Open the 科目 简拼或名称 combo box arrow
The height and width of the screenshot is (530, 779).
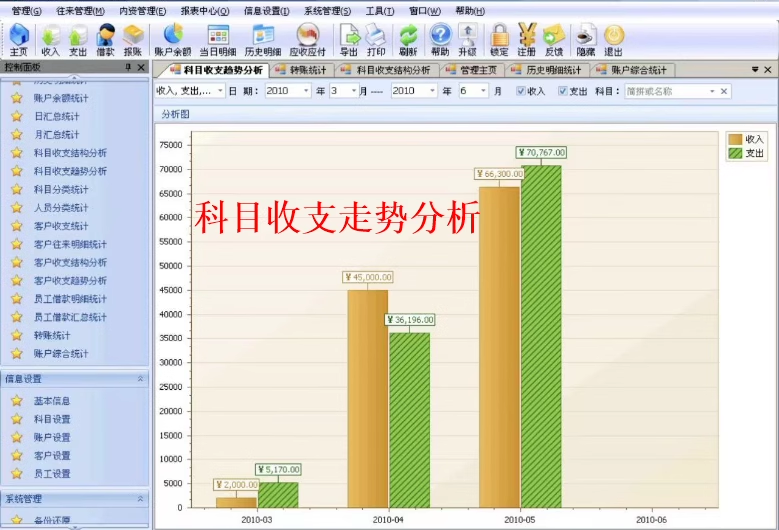[x=712, y=91]
